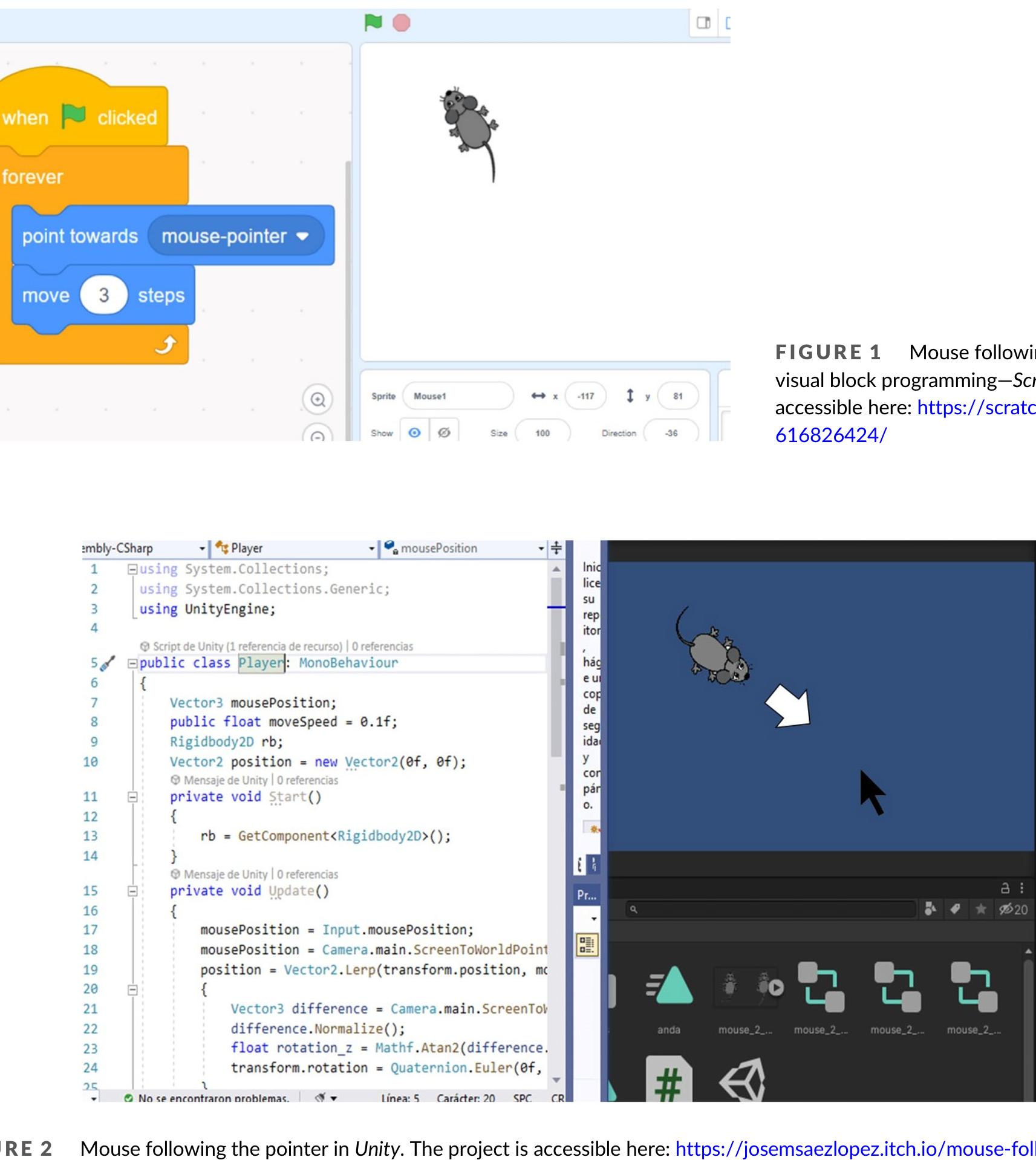Collapse the code block at line 20

(x=132, y=989)
